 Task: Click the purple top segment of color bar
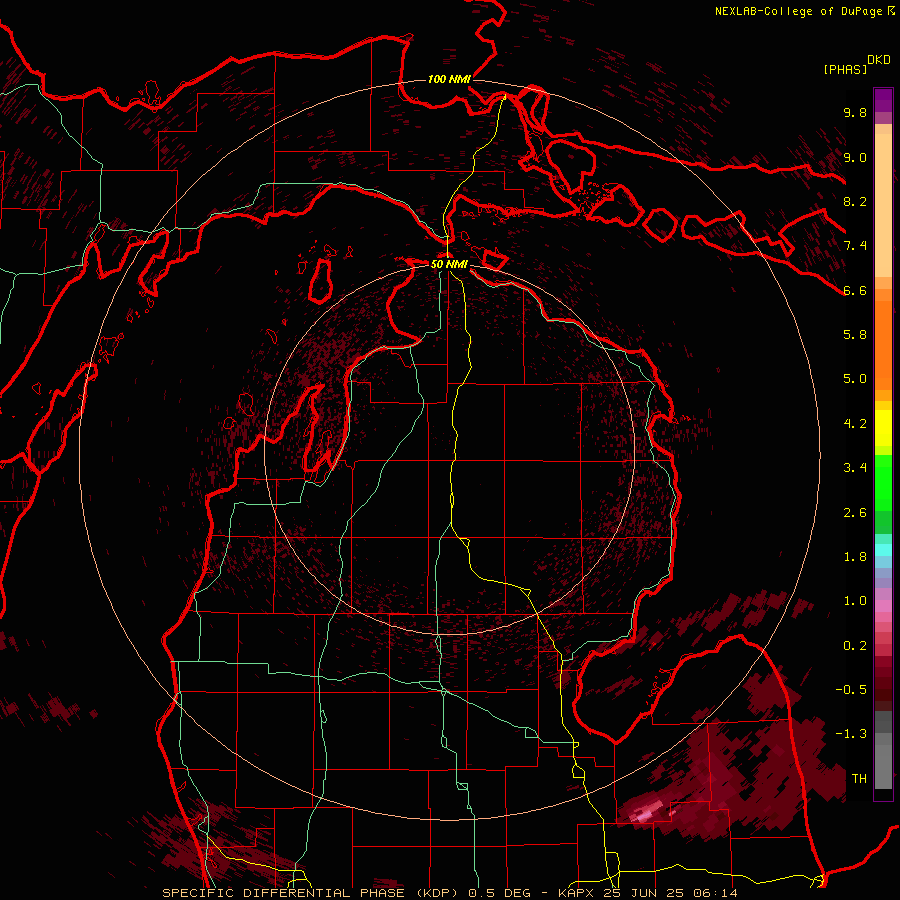883,100
